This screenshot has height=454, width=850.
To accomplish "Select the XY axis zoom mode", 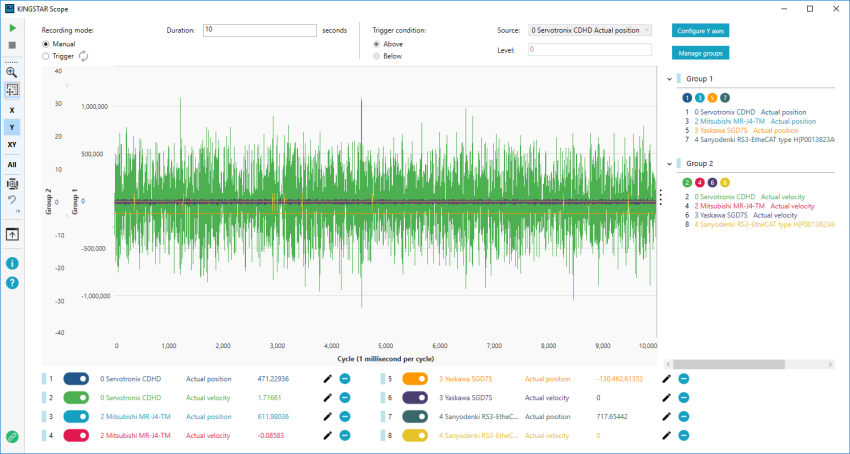I will pos(12,145).
